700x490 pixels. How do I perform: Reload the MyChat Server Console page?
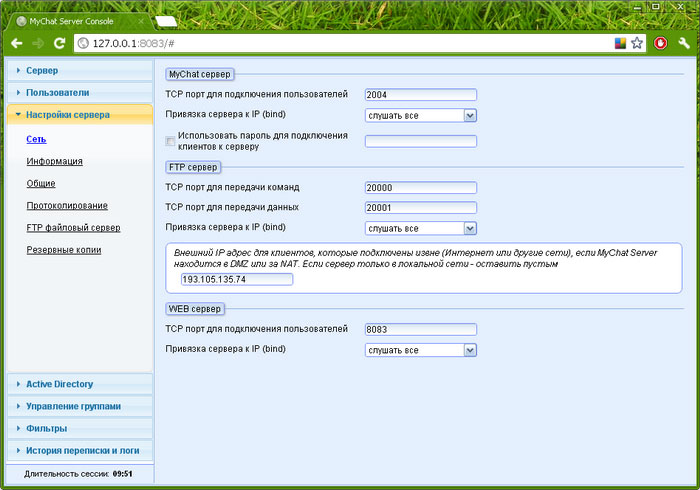click(59, 43)
